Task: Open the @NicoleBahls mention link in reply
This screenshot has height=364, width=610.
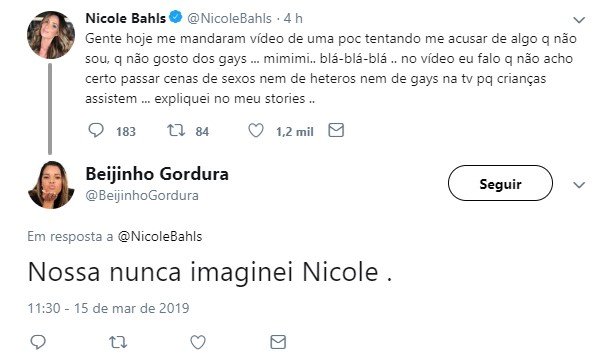Action: 160,236
